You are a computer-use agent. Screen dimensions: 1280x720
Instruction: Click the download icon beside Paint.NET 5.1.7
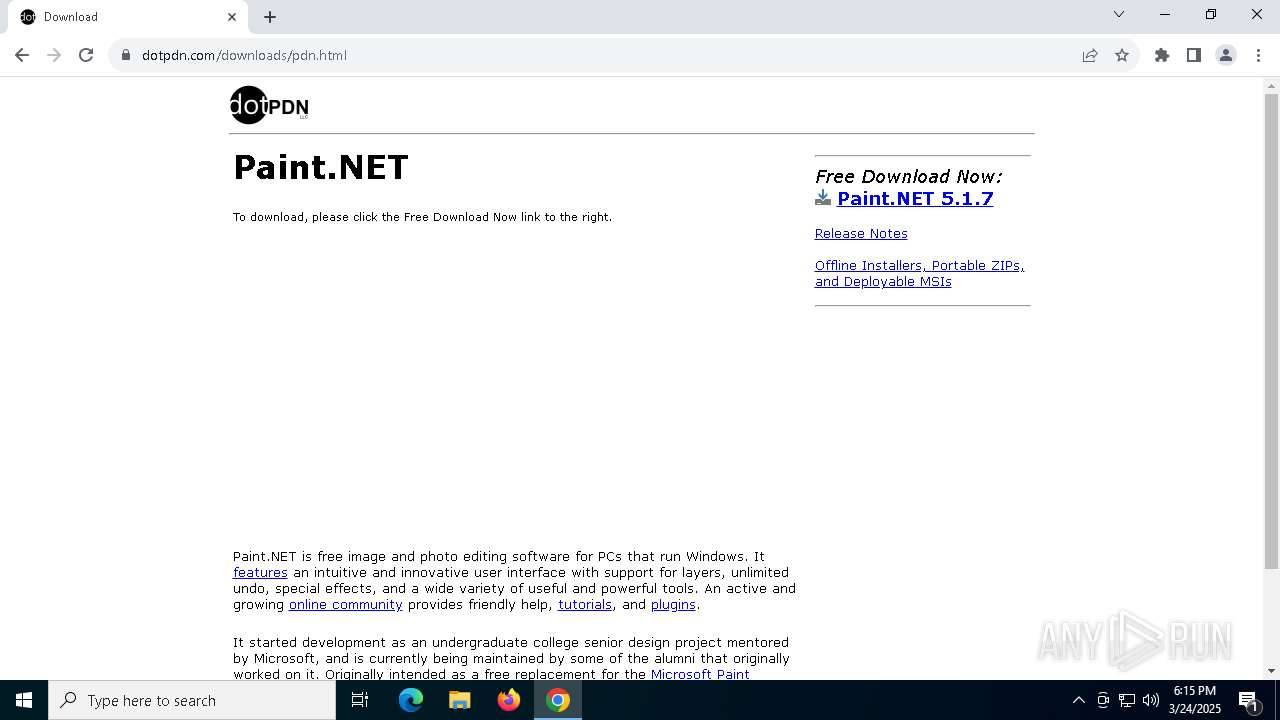tap(823, 198)
